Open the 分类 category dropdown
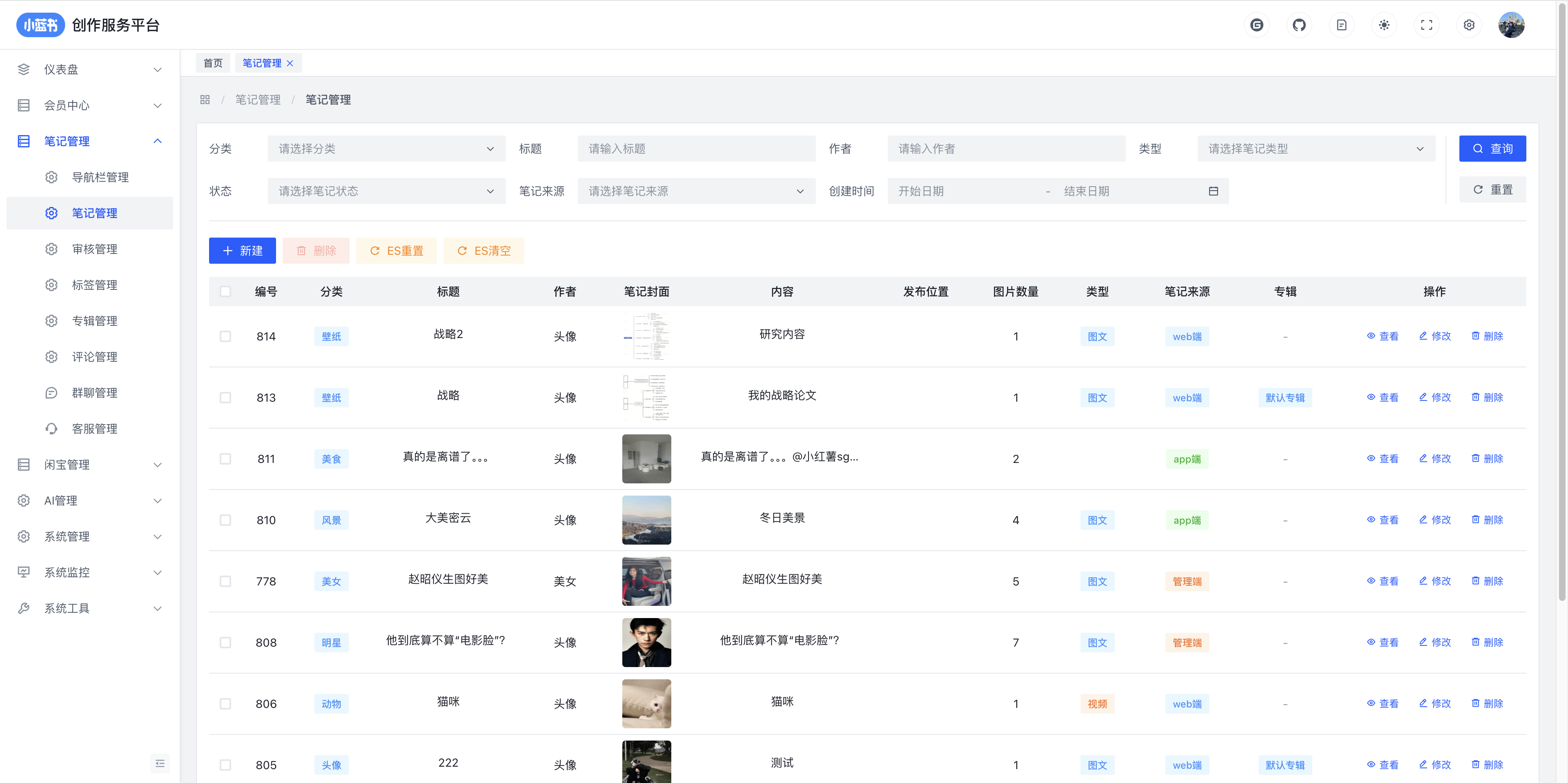The image size is (1568, 783). click(386, 149)
